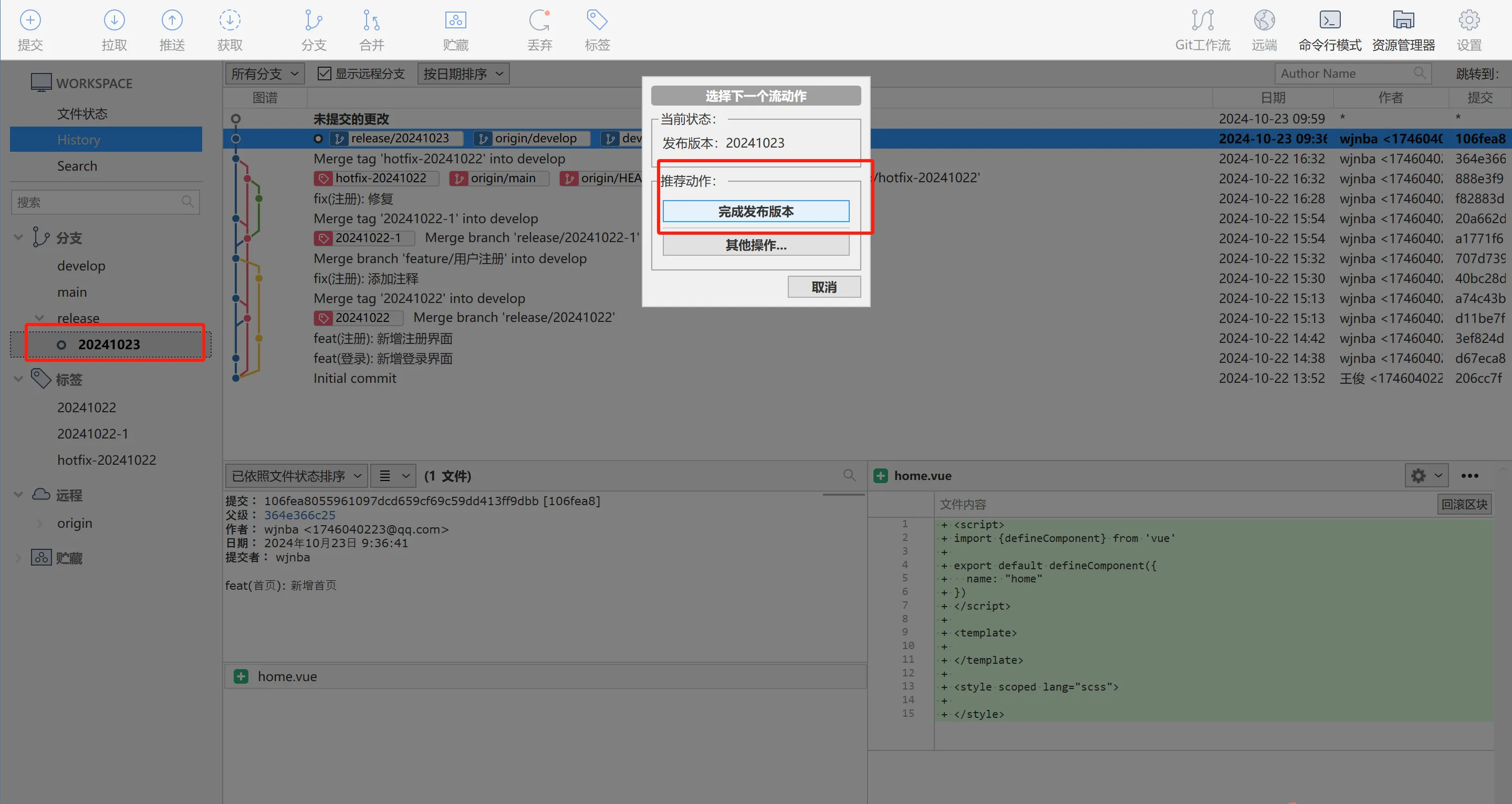
Task: Open the 按日期排序 sort dropdown
Action: point(463,74)
